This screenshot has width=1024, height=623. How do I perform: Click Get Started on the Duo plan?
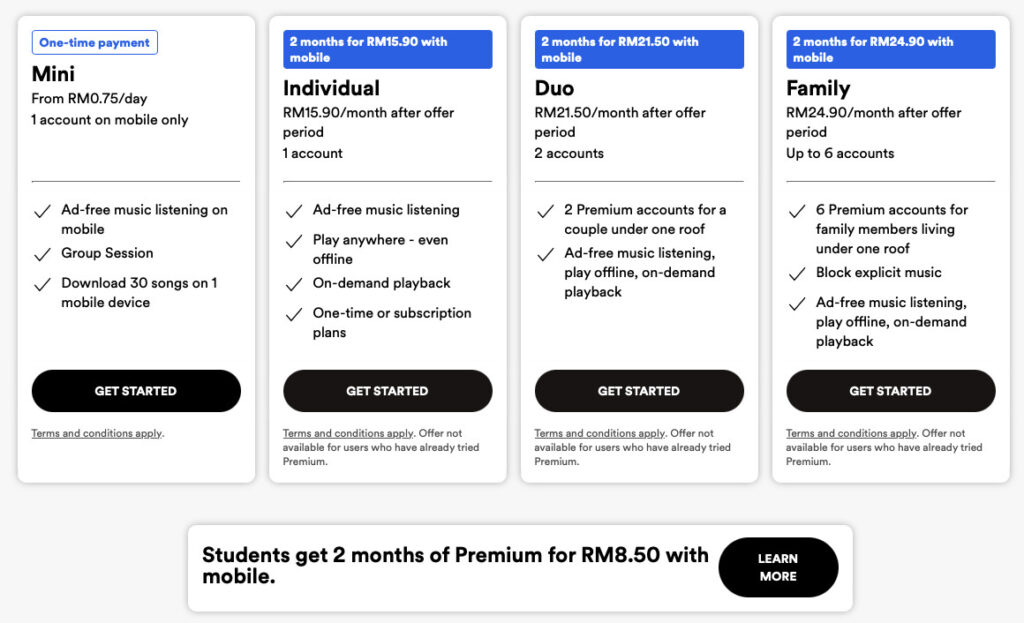click(x=639, y=391)
